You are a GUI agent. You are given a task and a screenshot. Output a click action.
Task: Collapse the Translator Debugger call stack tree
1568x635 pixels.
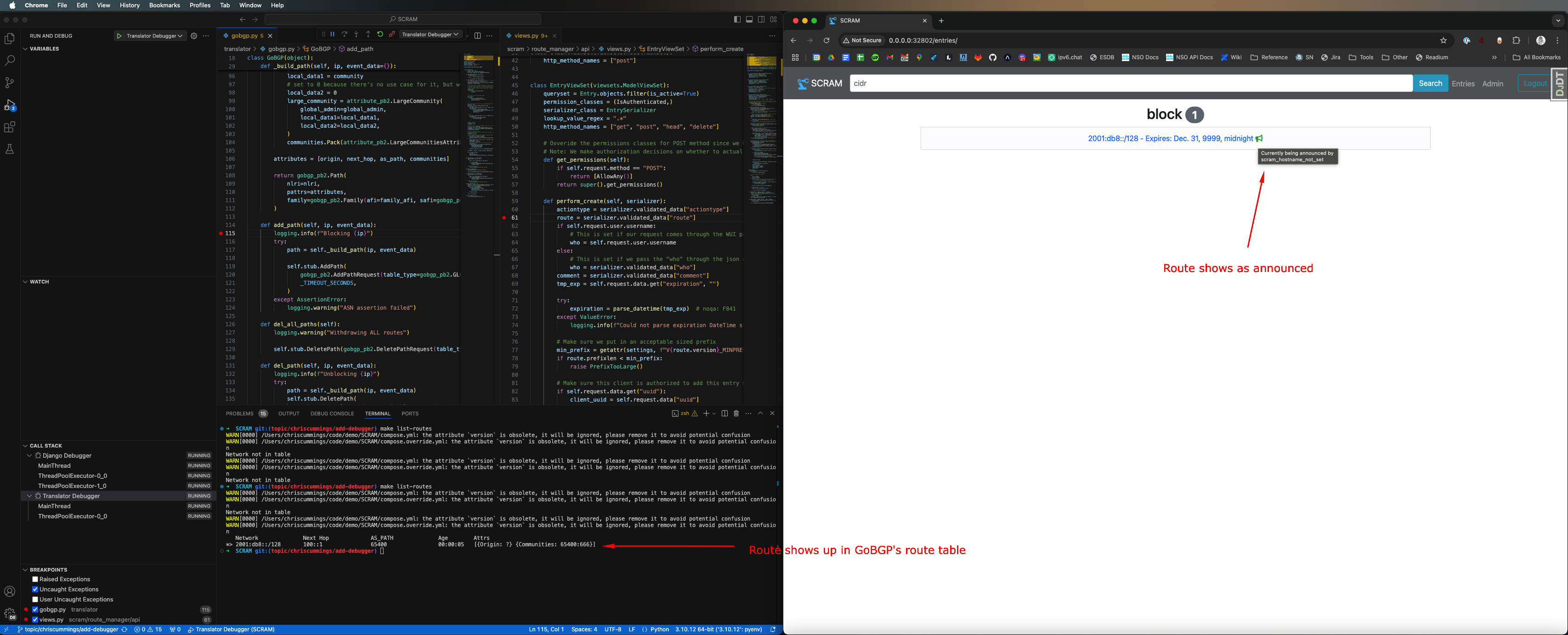29,496
